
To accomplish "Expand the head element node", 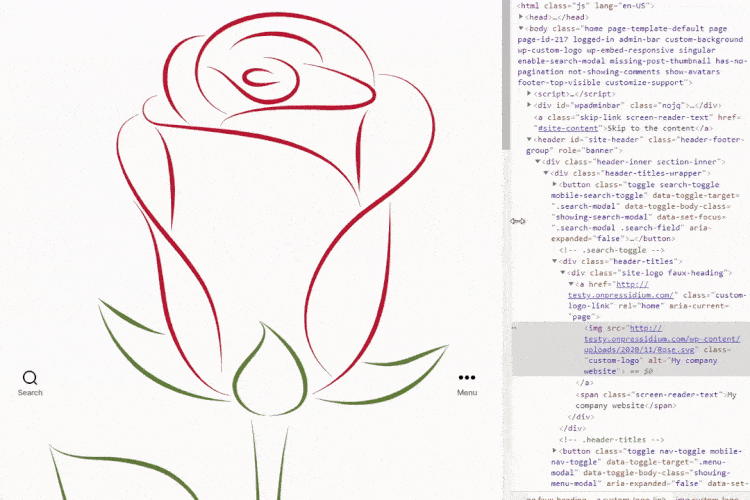I will [521, 17].
